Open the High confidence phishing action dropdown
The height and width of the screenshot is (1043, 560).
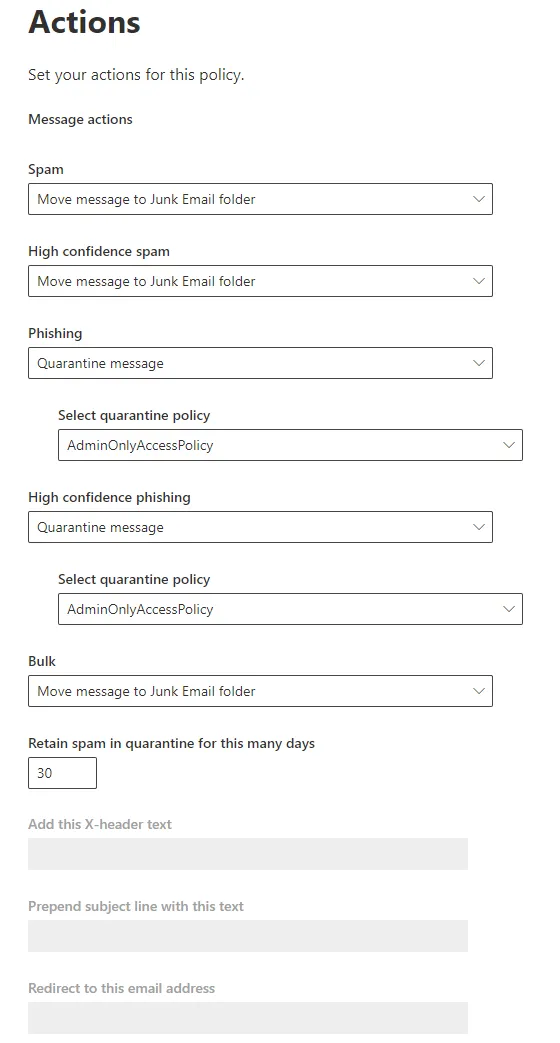[x=260, y=527]
